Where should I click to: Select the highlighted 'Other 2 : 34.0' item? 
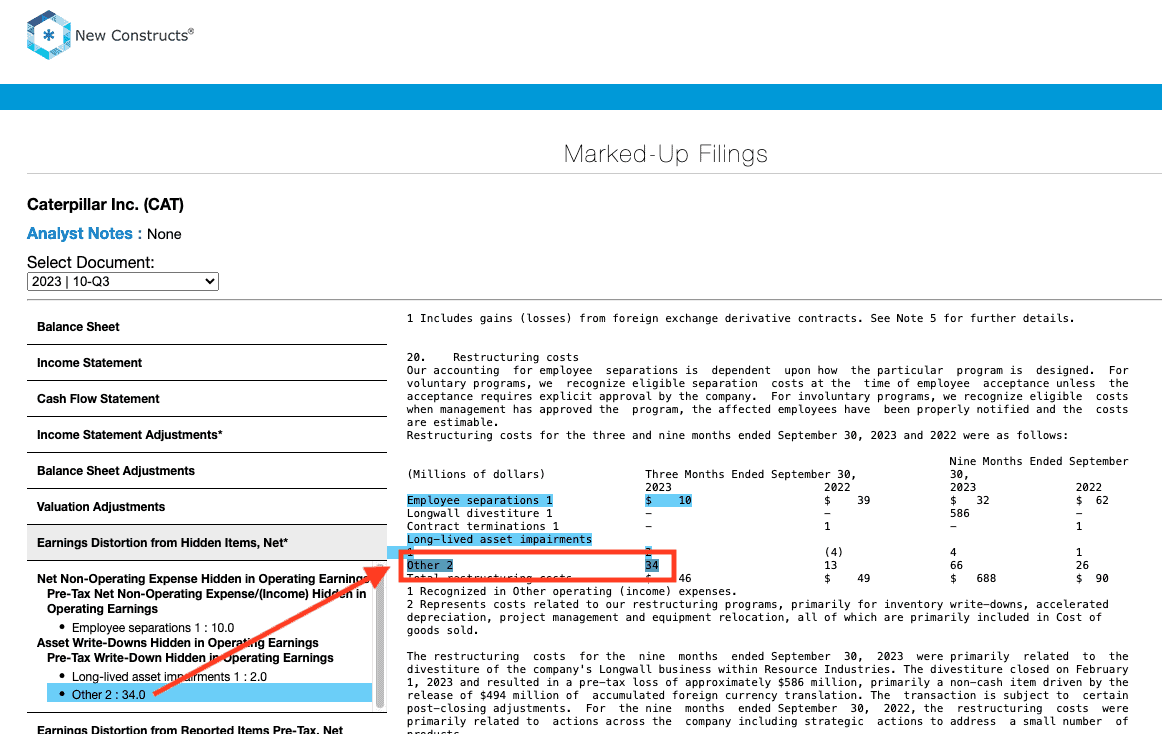210,695
